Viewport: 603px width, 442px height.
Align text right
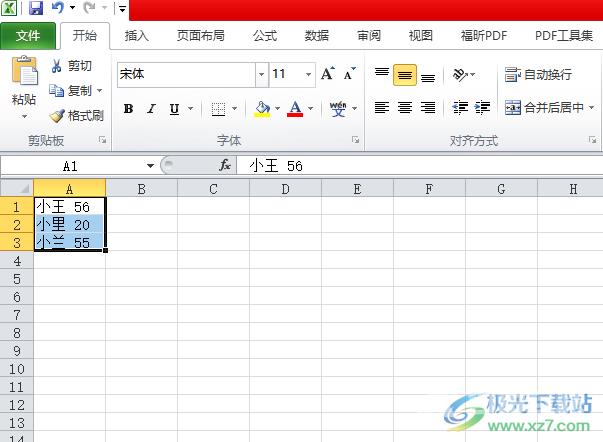(428, 107)
